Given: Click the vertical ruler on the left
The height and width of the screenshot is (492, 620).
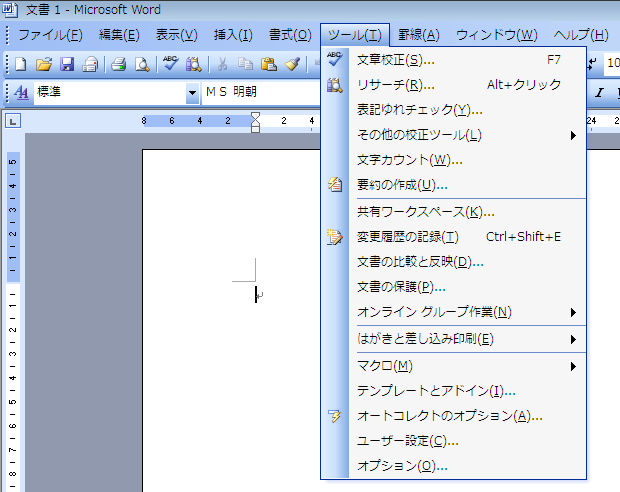Looking at the screenshot, I should tap(13, 320).
